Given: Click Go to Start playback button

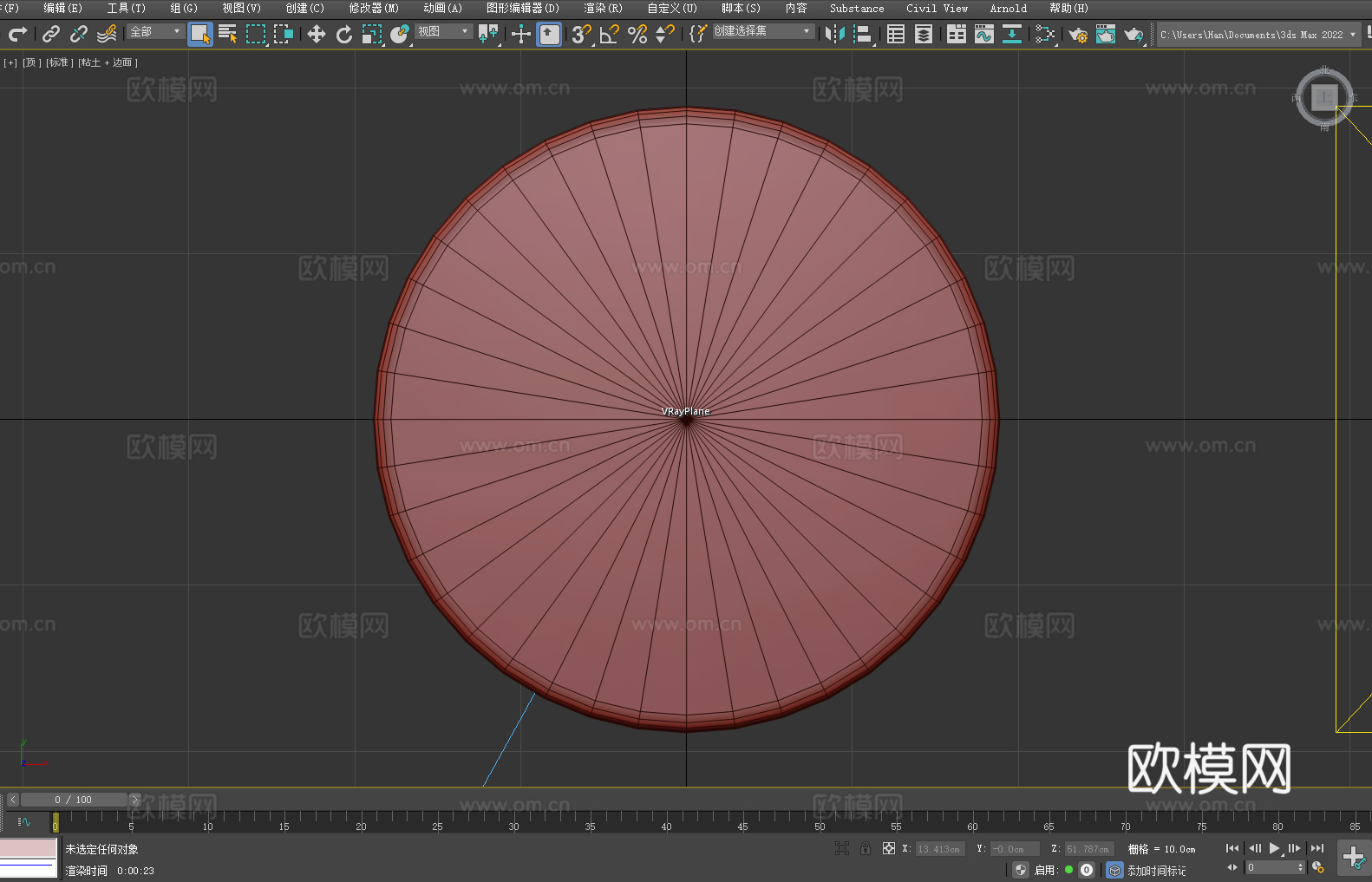Looking at the screenshot, I should point(1232,848).
